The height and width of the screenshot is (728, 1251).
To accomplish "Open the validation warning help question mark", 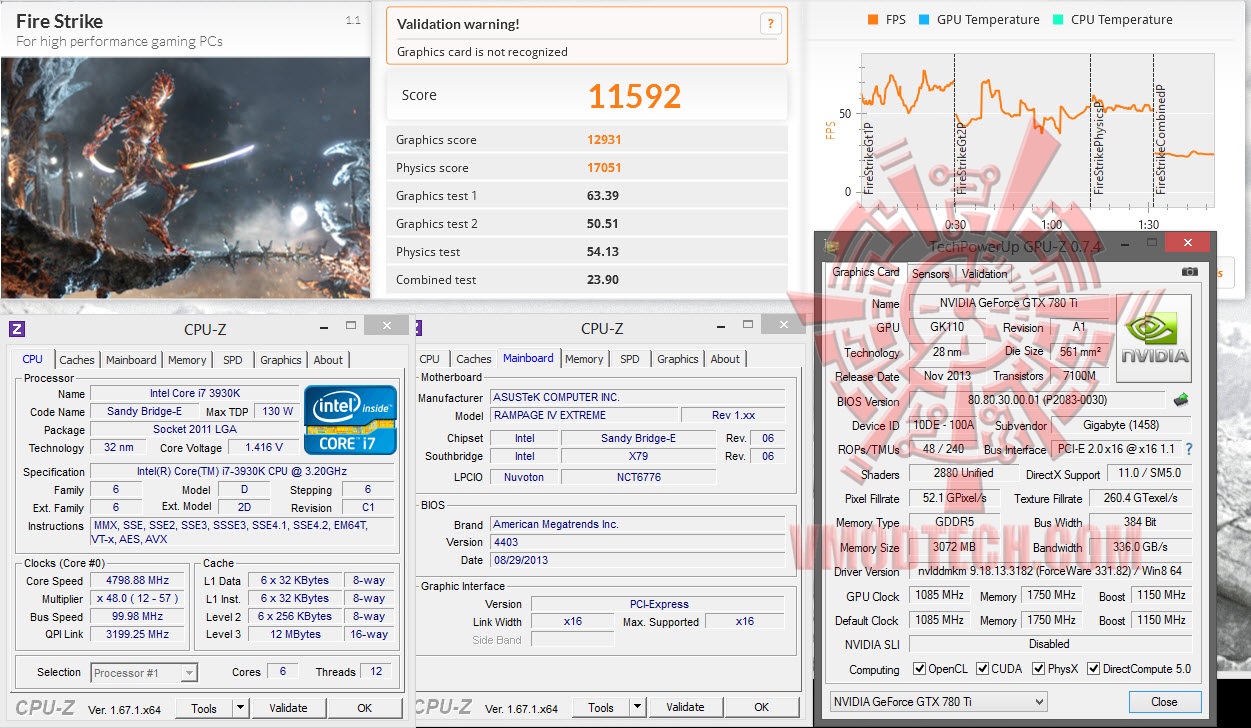I will point(770,24).
